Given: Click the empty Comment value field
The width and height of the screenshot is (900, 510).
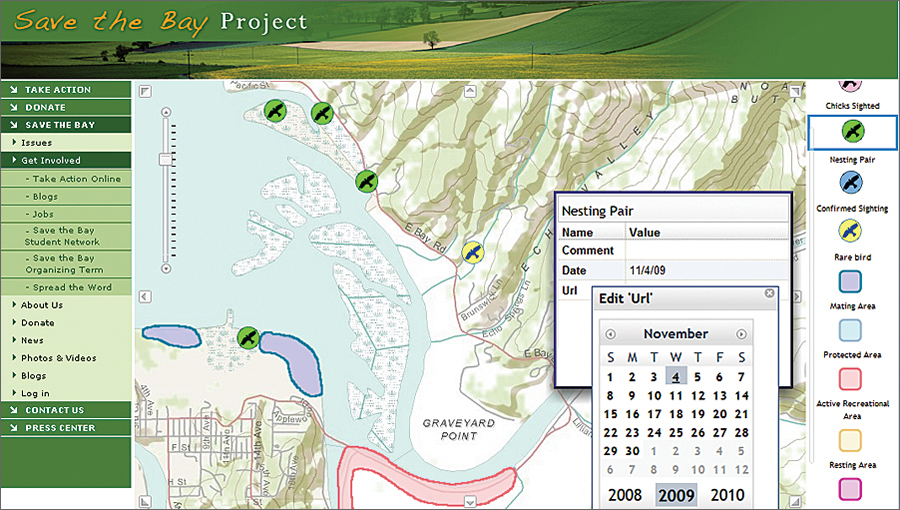Looking at the screenshot, I should (707, 251).
